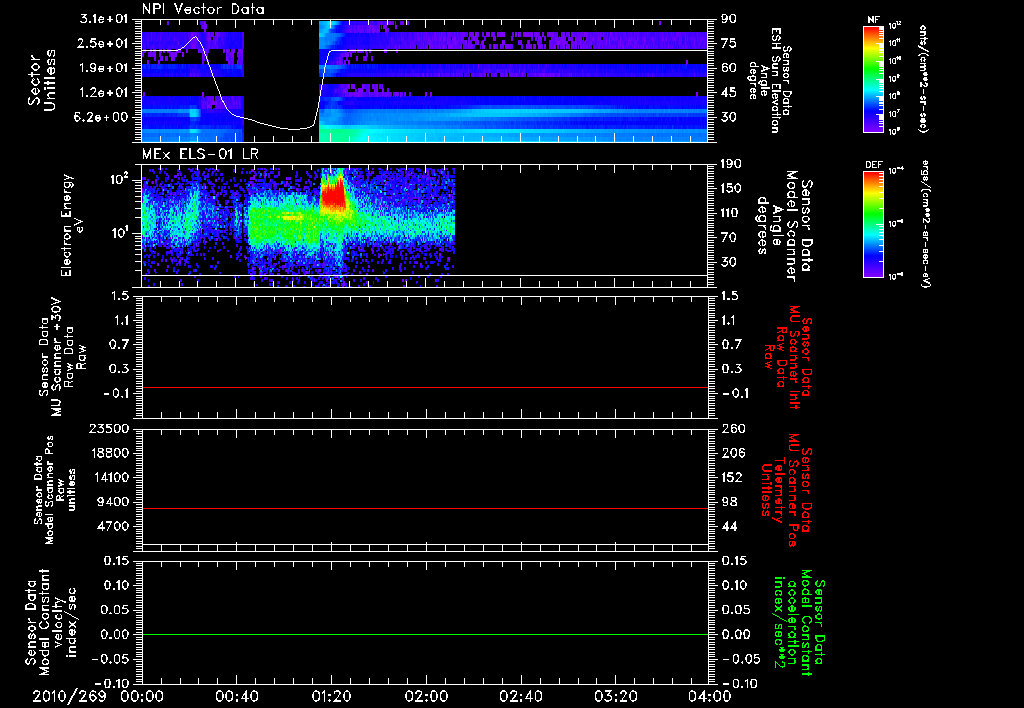The image size is (1024, 708).
Task: Click the 1.2e+01 sector tick label
Action: 104,93
